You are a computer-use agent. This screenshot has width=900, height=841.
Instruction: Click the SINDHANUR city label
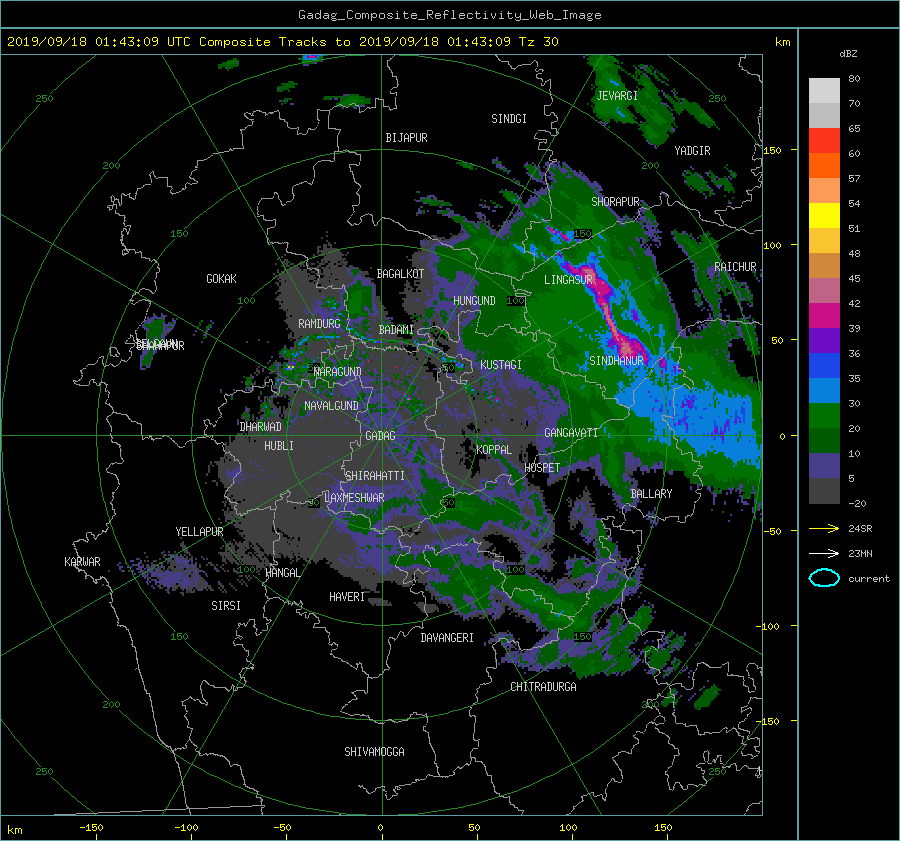[x=616, y=361]
